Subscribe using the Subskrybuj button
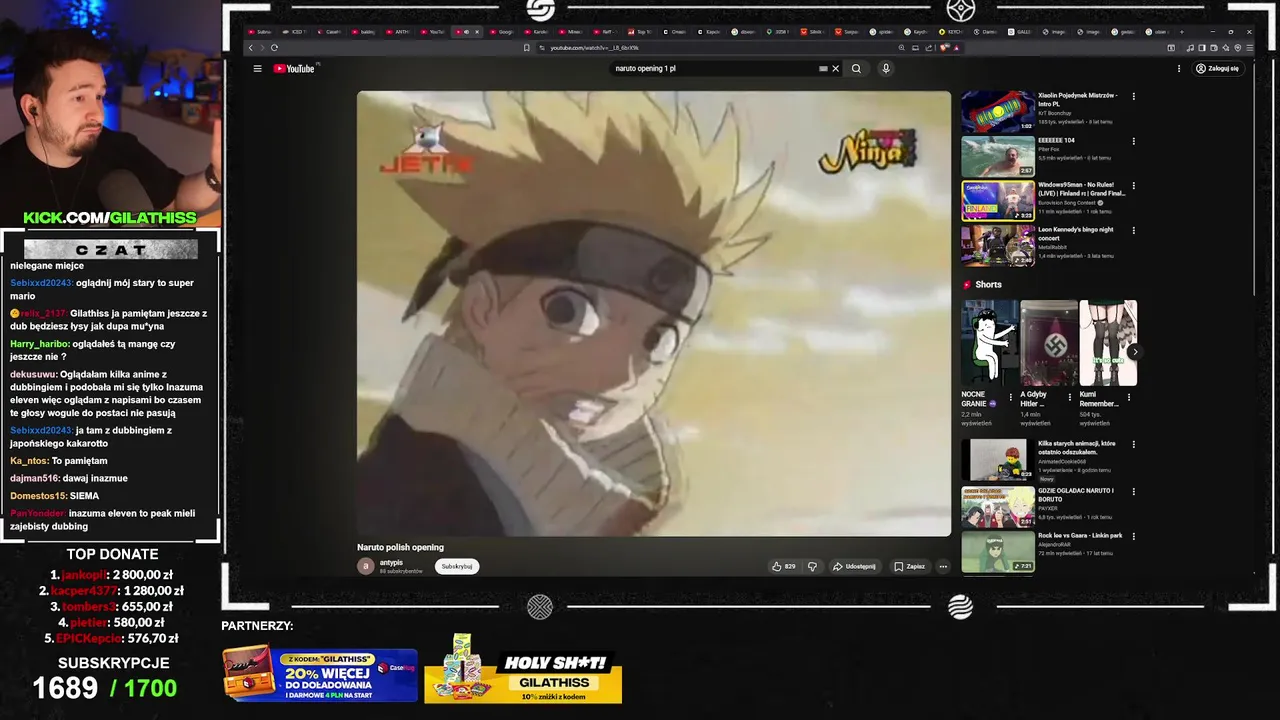The width and height of the screenshot is (1280, 720). coord(457,566)
